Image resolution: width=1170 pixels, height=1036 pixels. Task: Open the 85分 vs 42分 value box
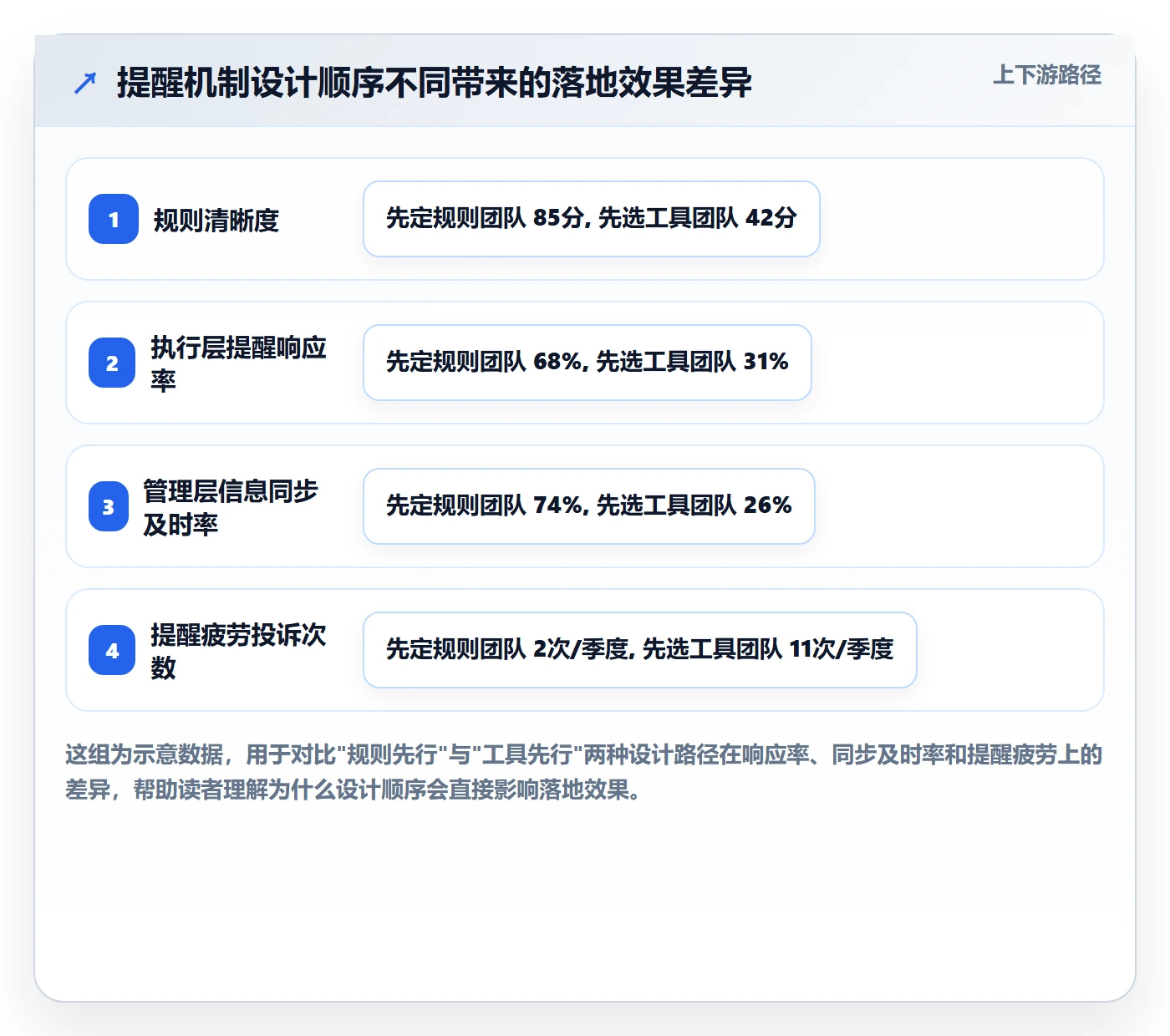tap(592, 219)
